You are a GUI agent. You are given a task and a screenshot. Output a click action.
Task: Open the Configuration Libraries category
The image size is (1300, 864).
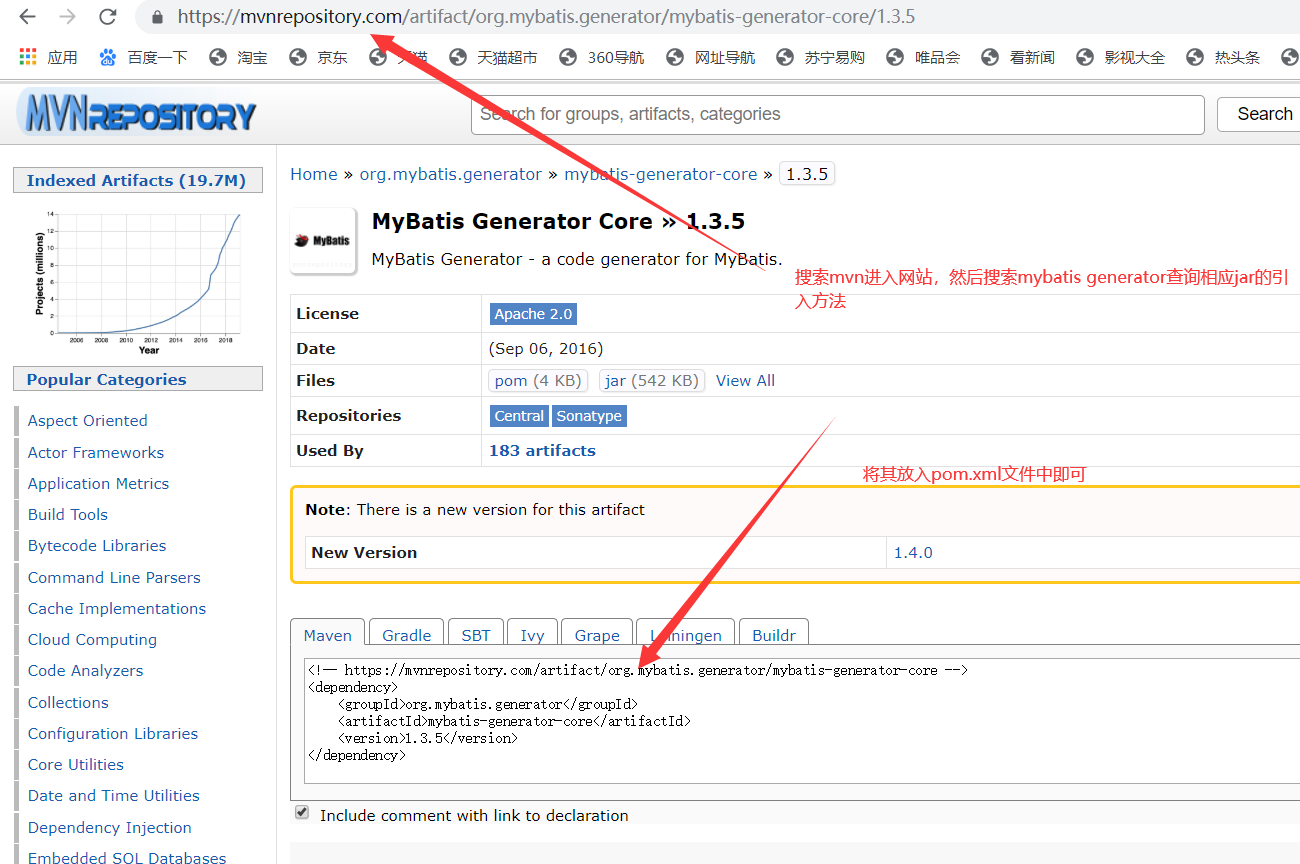[113, 734]
